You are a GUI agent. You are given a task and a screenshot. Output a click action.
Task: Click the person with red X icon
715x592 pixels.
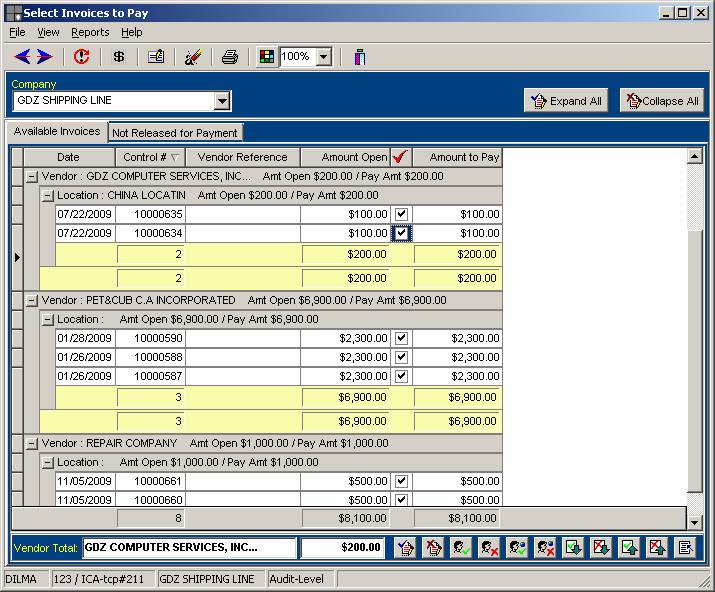(489, 547)
